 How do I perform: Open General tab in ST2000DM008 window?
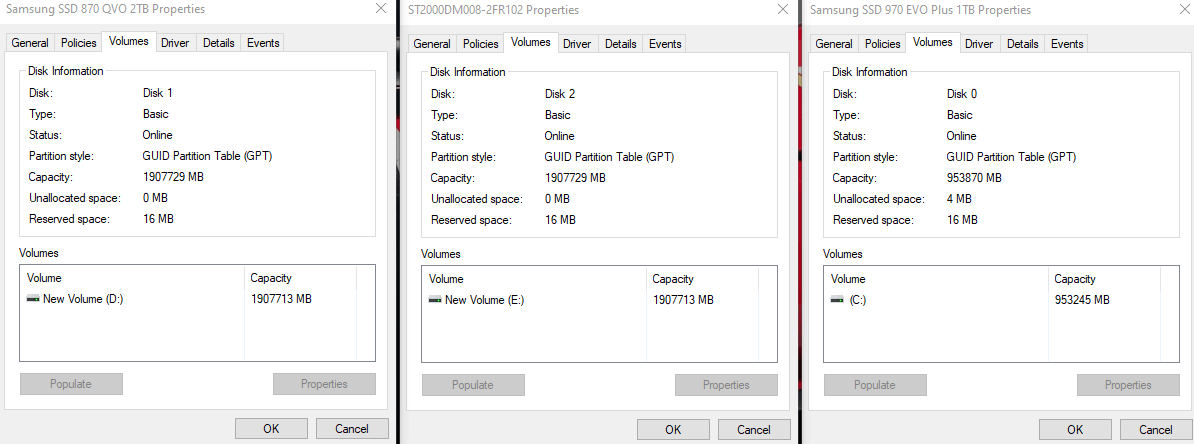(432, 44)
